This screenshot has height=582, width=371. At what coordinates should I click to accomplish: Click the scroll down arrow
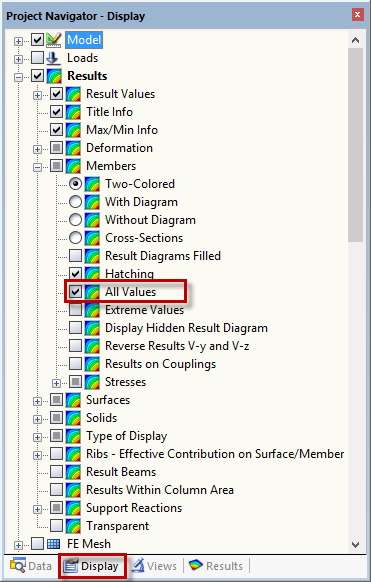(355, 545)
